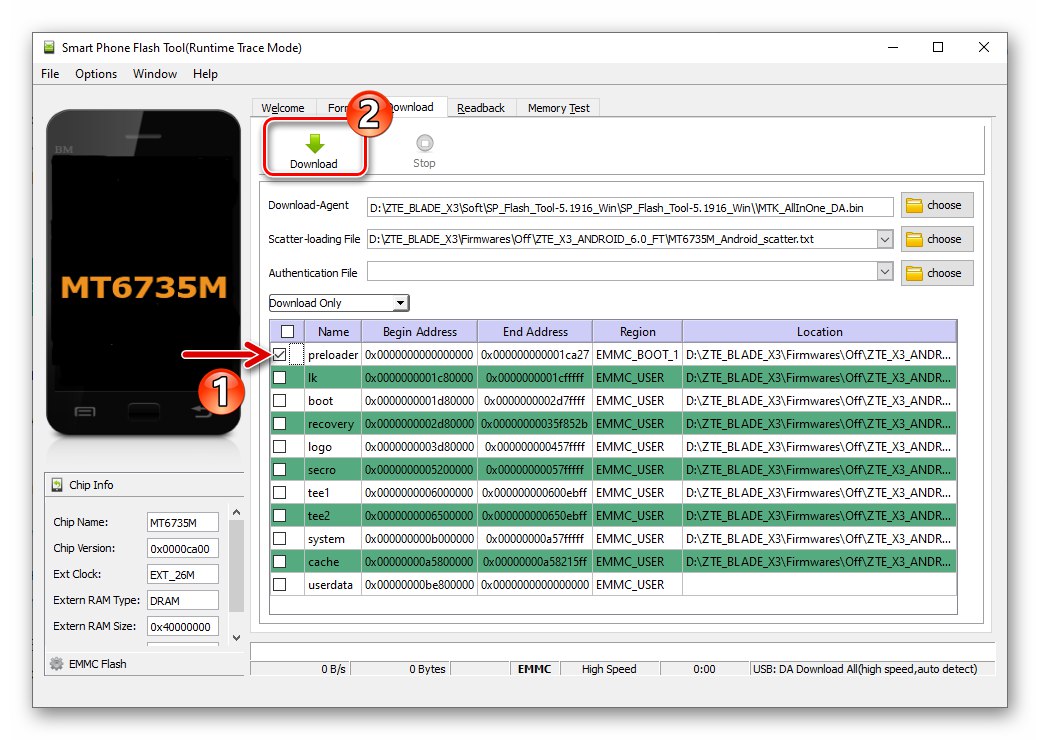Switch to the Welcome tab

[x=283, y=107]
